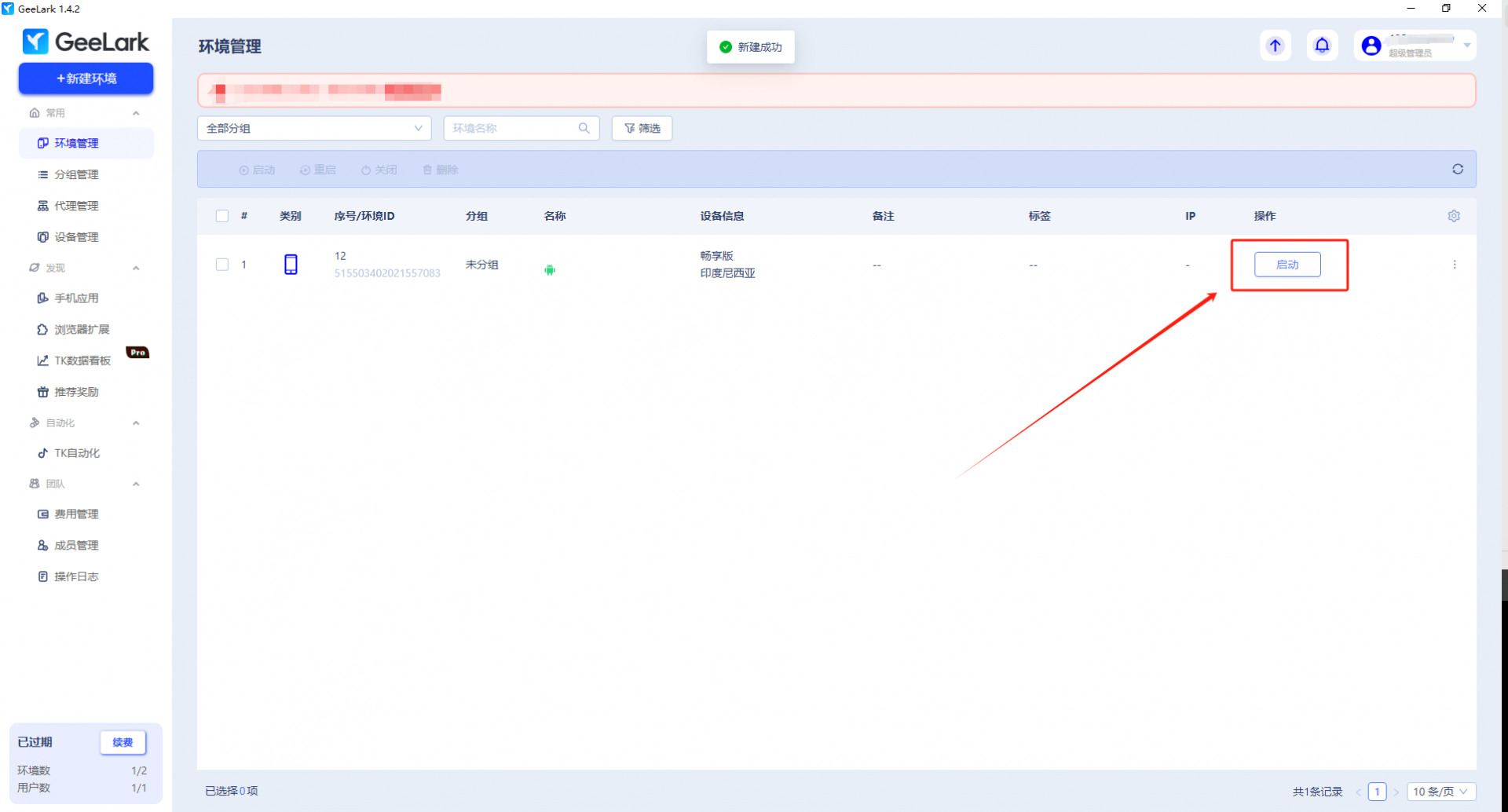The image size is (1508, 812).
Task: Check the select-all checkbox in the header
Action: point(221,216)
